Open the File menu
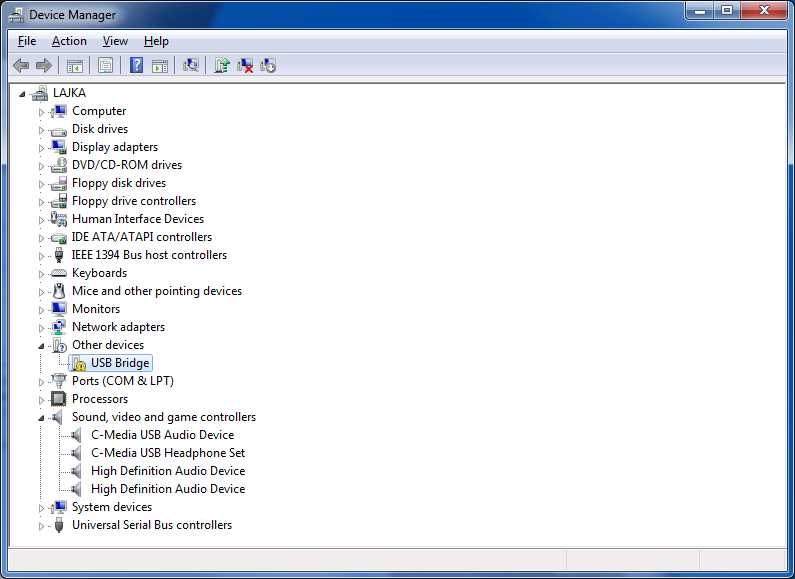This screenshot has height=579, width=795. coord(27,41)
